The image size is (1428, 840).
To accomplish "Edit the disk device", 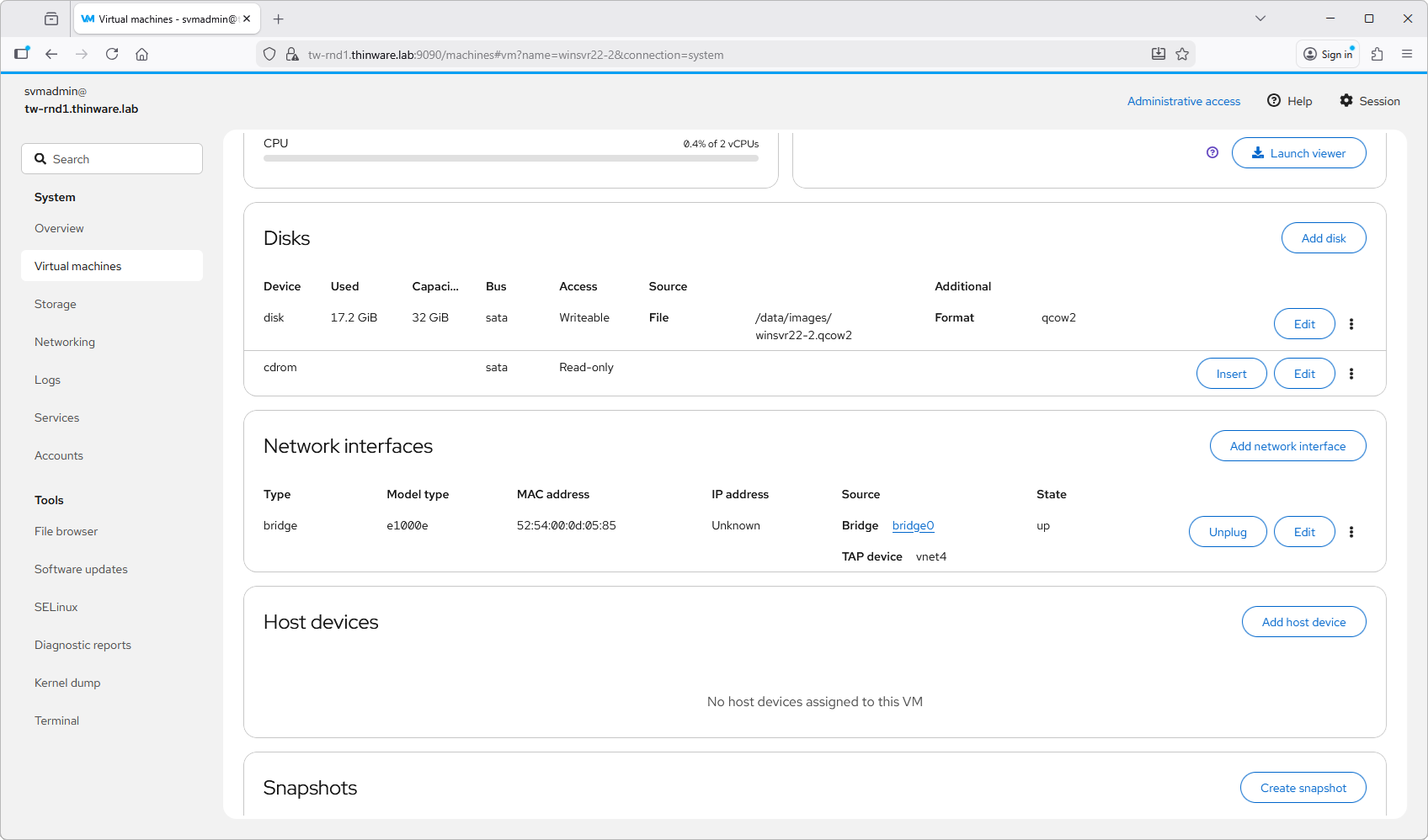I will tap(1304, 324).
